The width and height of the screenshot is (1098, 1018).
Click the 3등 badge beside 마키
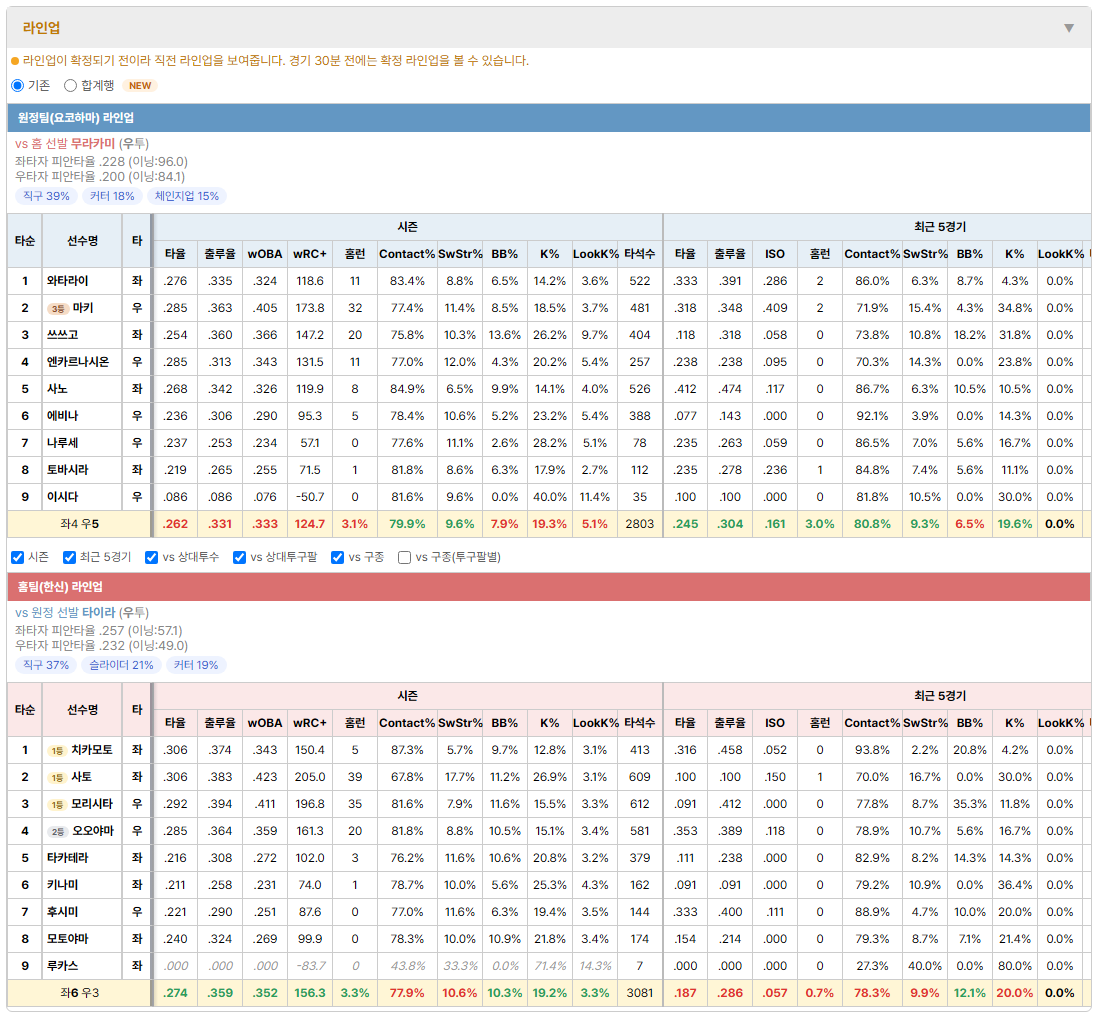click(x=57, y=309)
